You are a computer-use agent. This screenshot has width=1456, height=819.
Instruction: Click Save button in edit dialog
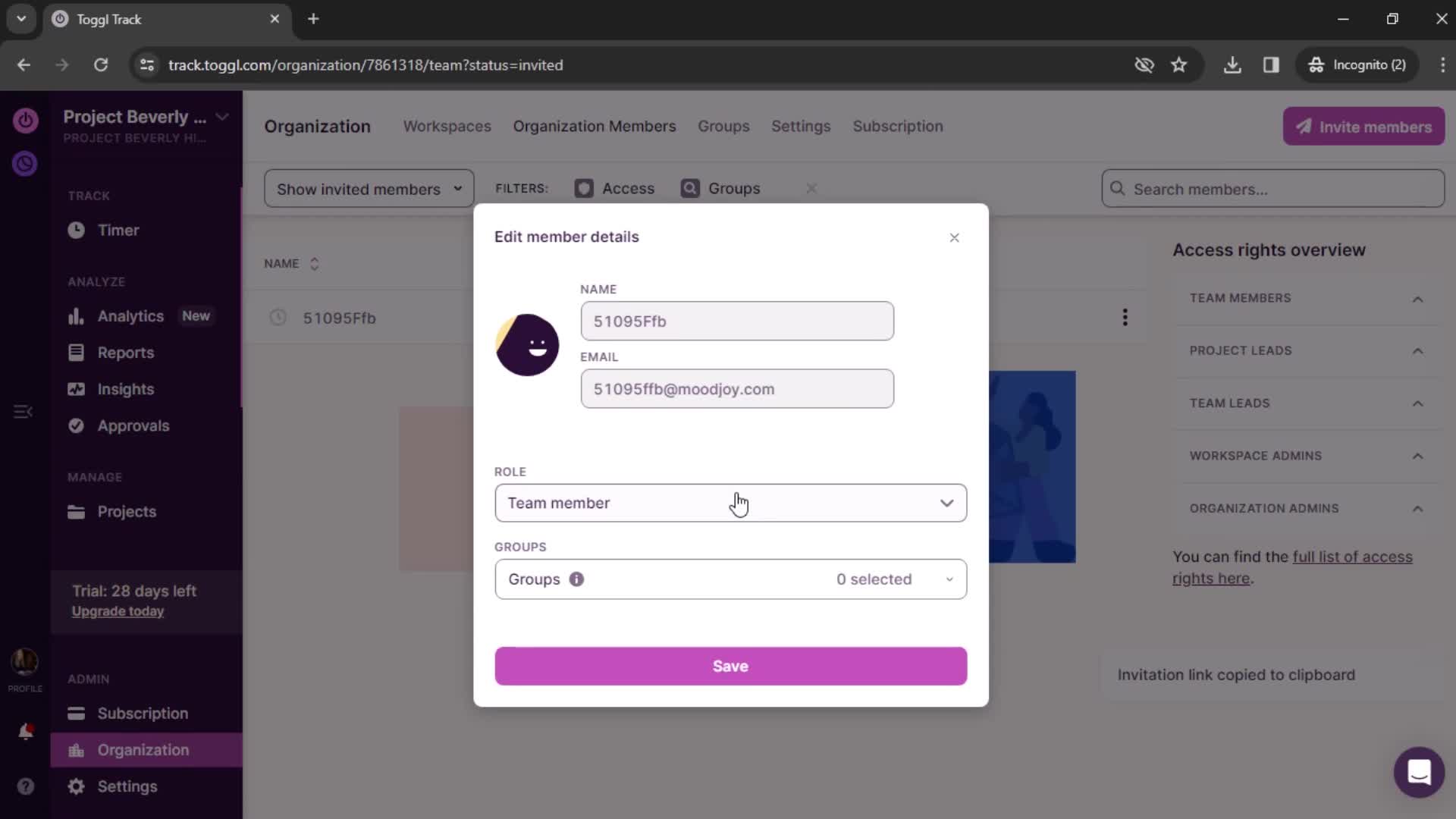click(730, 666)
